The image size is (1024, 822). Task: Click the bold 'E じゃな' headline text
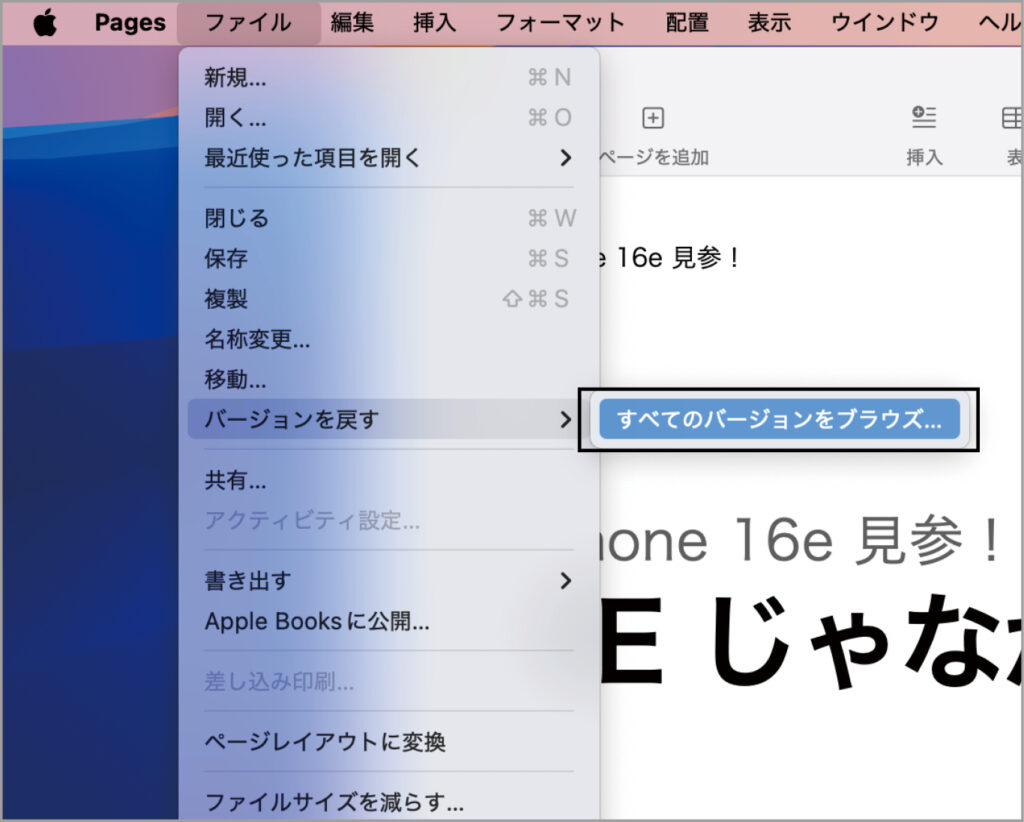[x=810, y=640]
